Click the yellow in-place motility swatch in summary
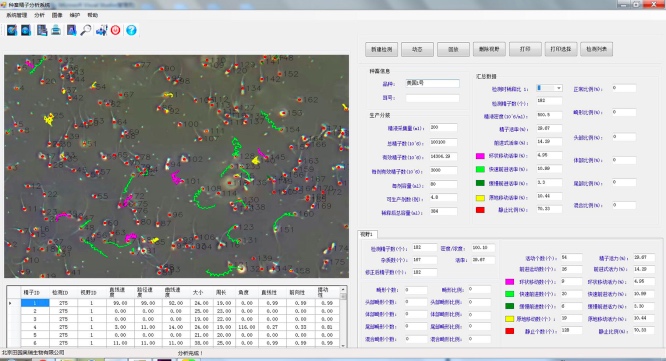The height and width of the screenshot is (361, 666). pyautogui.click(x=480, y=198)
